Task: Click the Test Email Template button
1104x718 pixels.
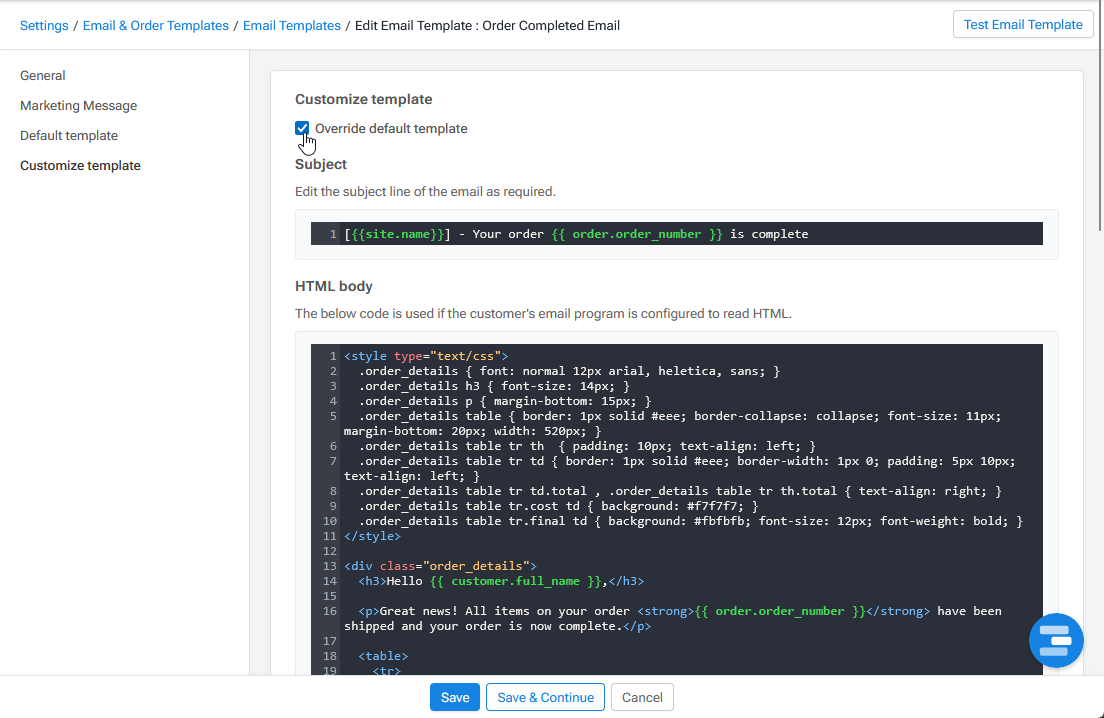Action: point(1022,25)
